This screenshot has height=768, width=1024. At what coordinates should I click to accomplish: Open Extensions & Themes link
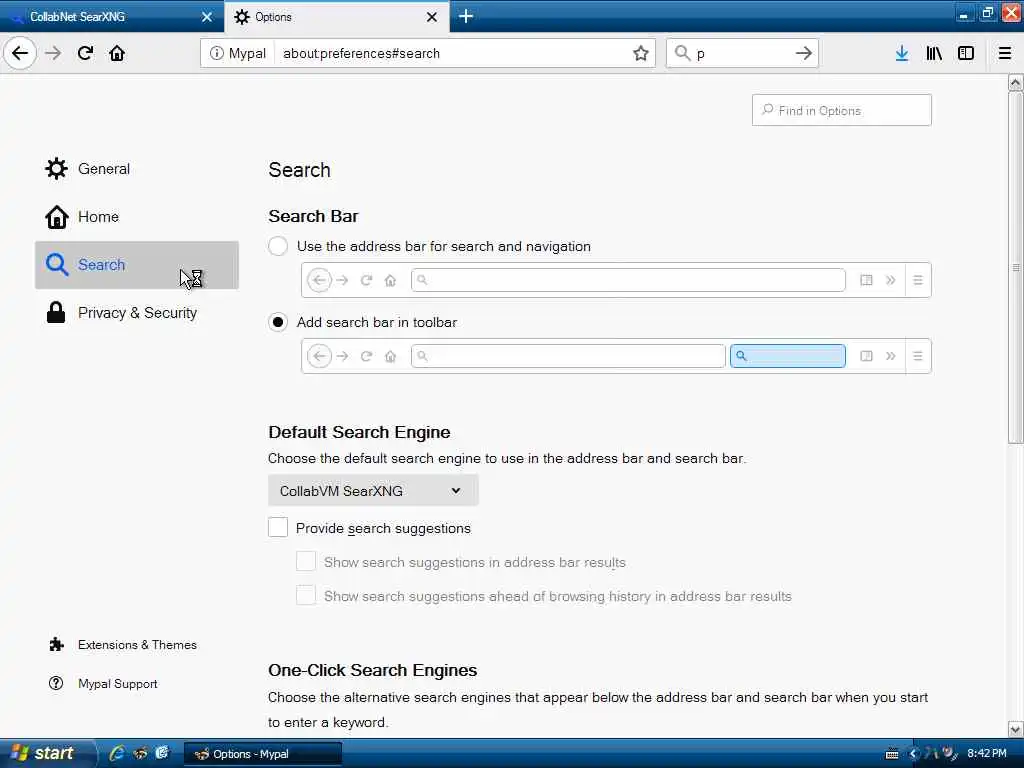point(123,645)
